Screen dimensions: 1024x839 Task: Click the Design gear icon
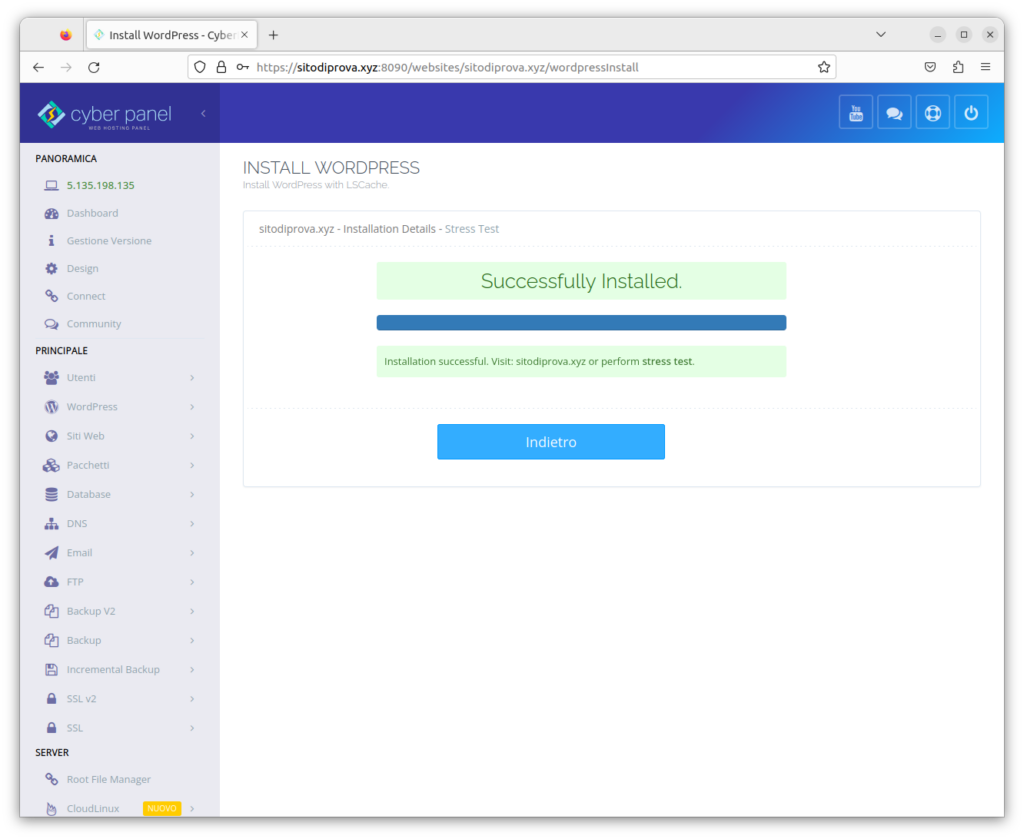(52, 268)
